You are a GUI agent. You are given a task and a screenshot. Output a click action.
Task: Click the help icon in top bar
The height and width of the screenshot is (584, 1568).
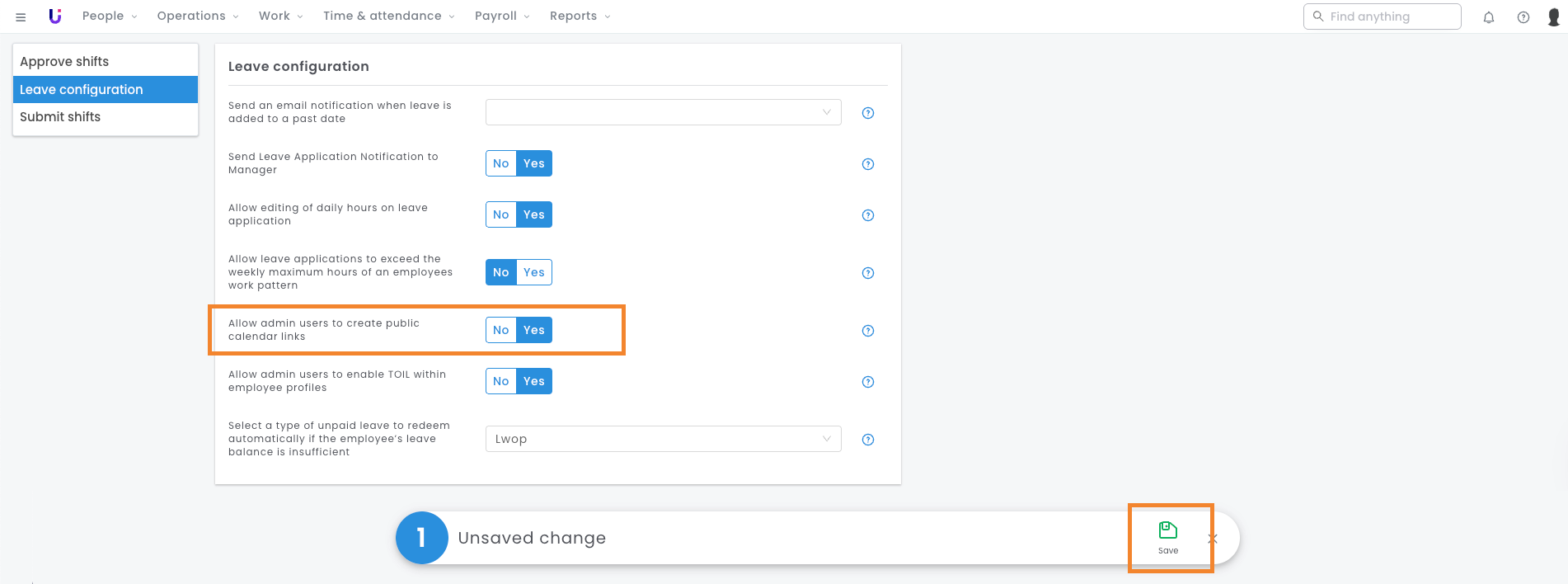click(x=1523, y=17)
